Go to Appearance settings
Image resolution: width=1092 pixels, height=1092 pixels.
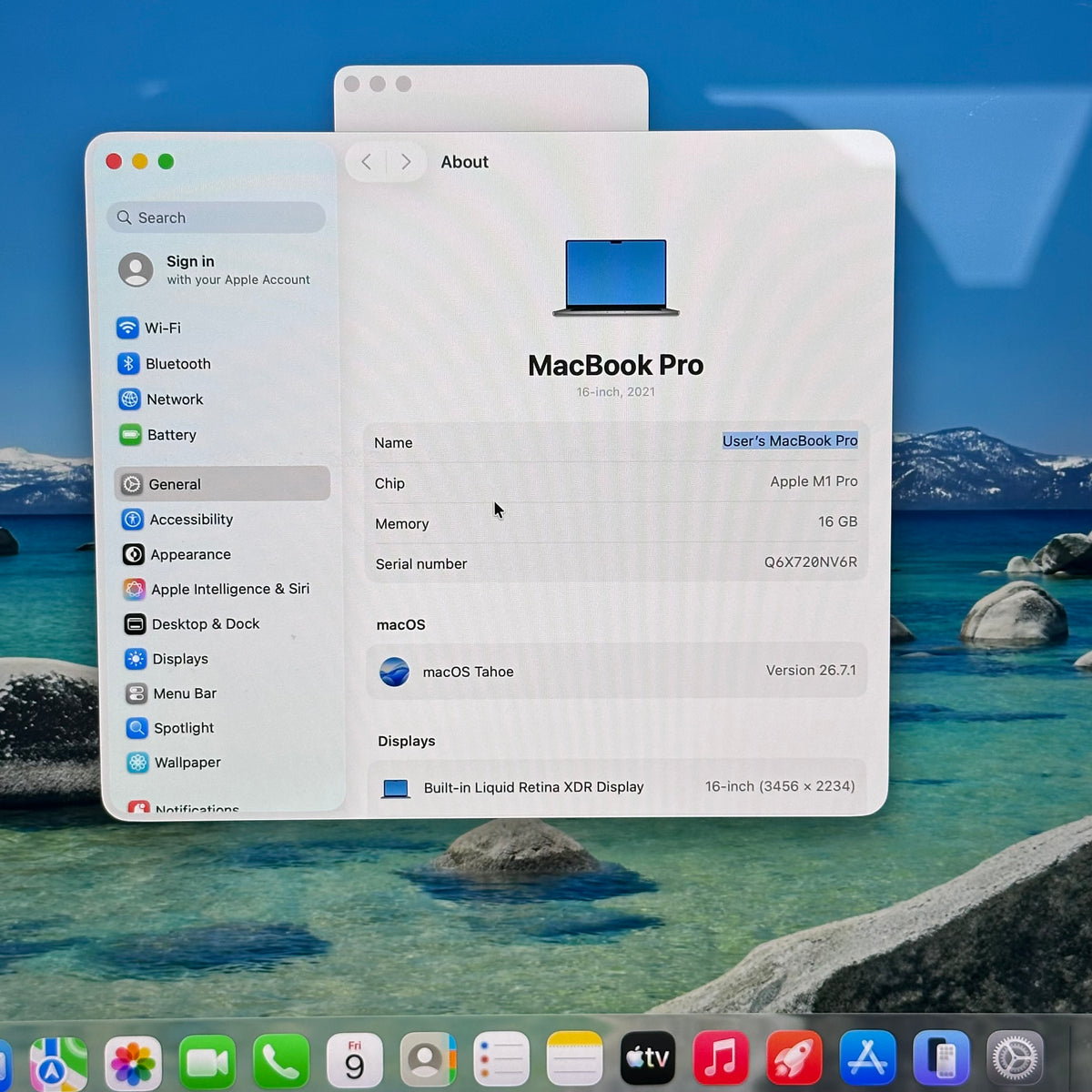click(177, 554)
